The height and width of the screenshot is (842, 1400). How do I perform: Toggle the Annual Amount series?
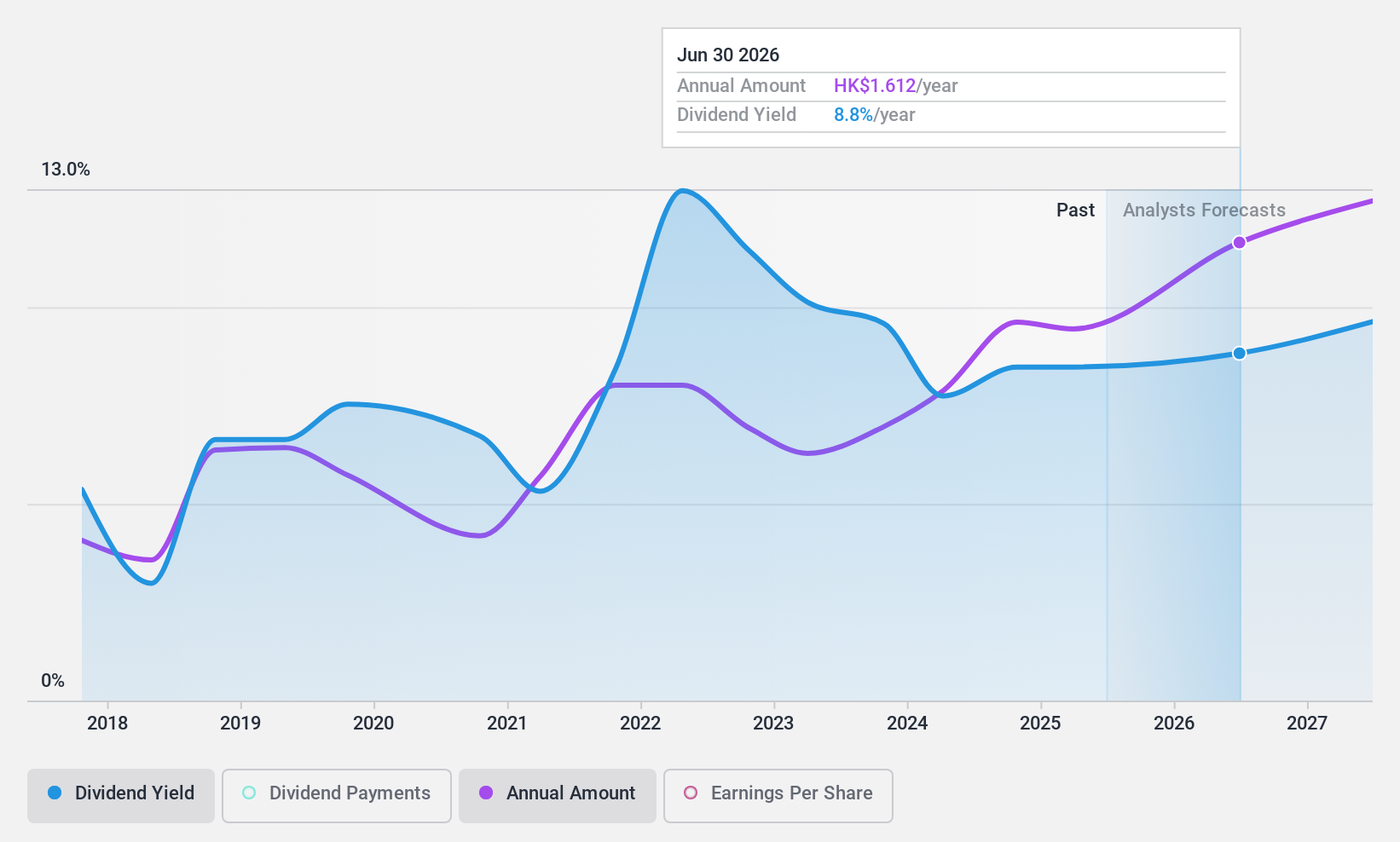point(558,795)
